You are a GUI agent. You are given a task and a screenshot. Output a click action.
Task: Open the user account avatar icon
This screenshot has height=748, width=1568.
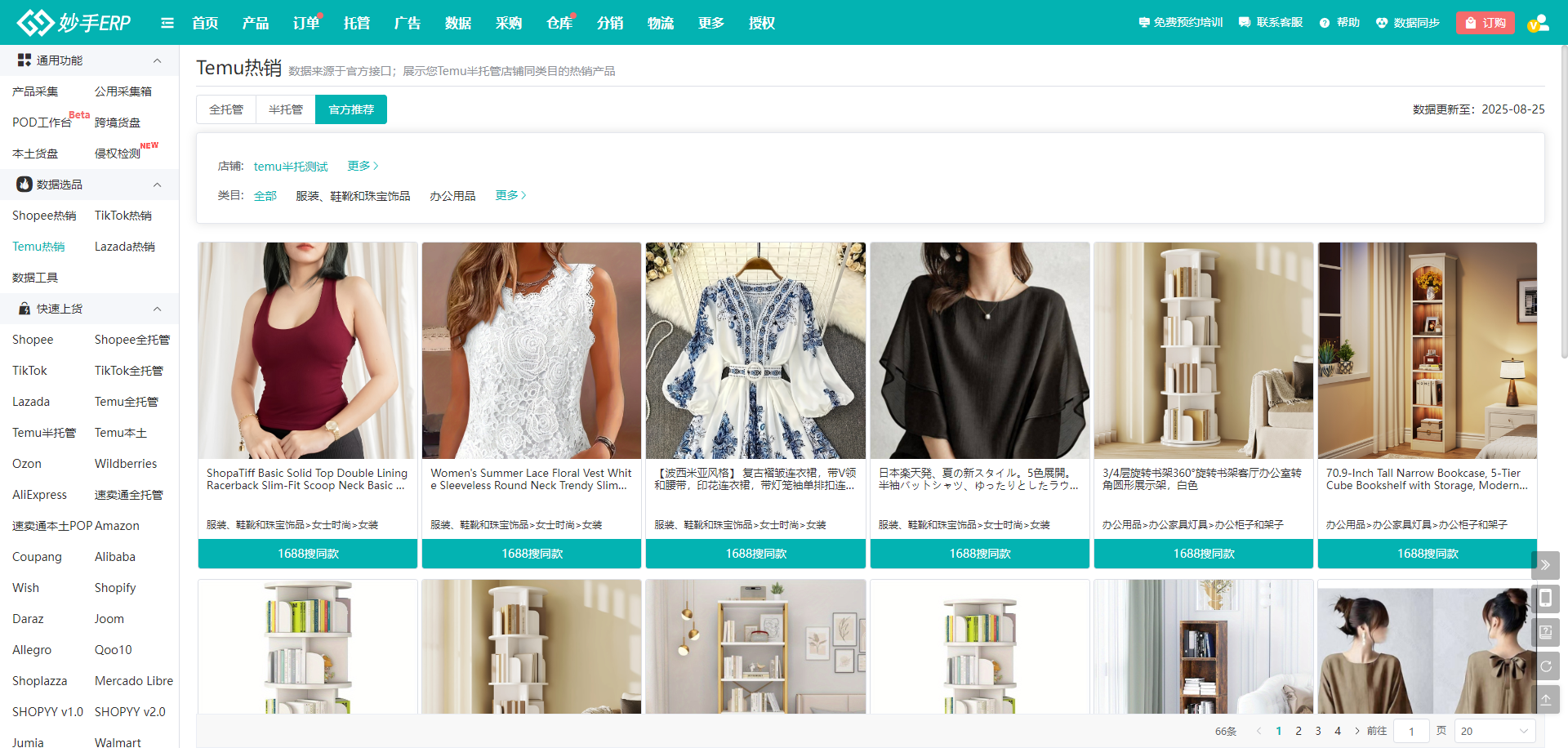1538,23
